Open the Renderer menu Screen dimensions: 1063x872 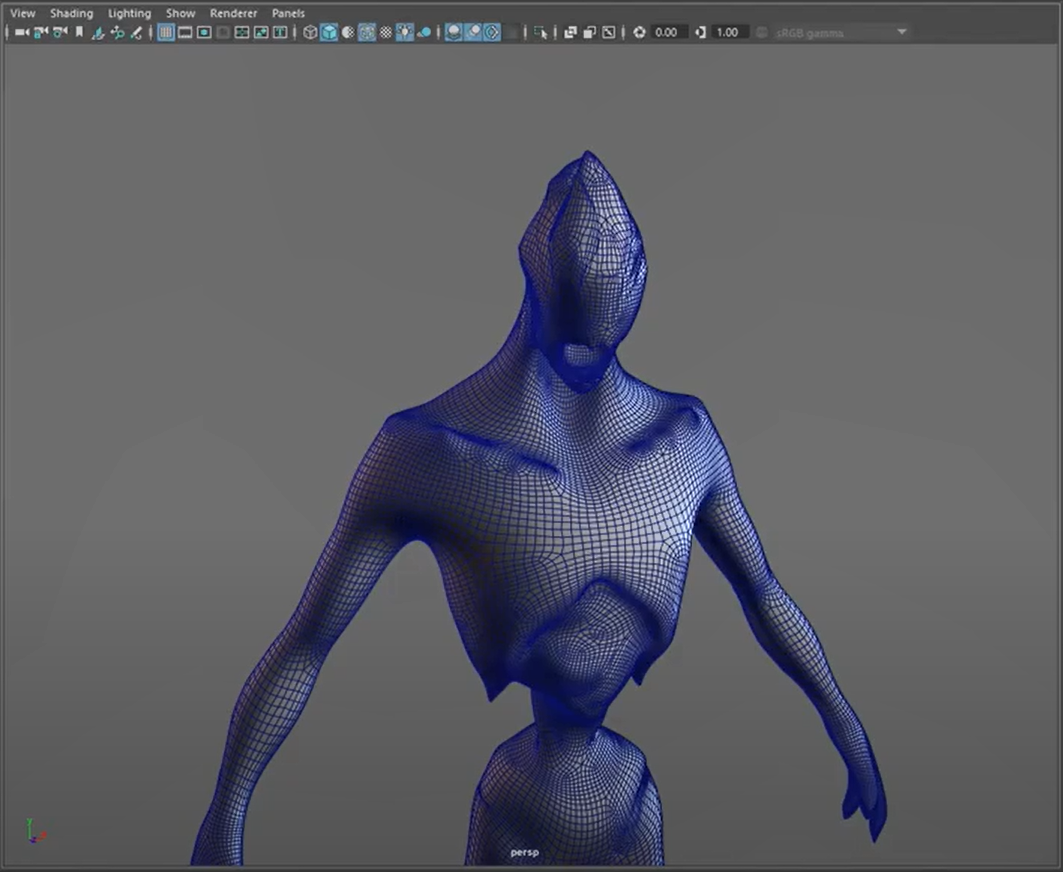(x=233, y=13)
